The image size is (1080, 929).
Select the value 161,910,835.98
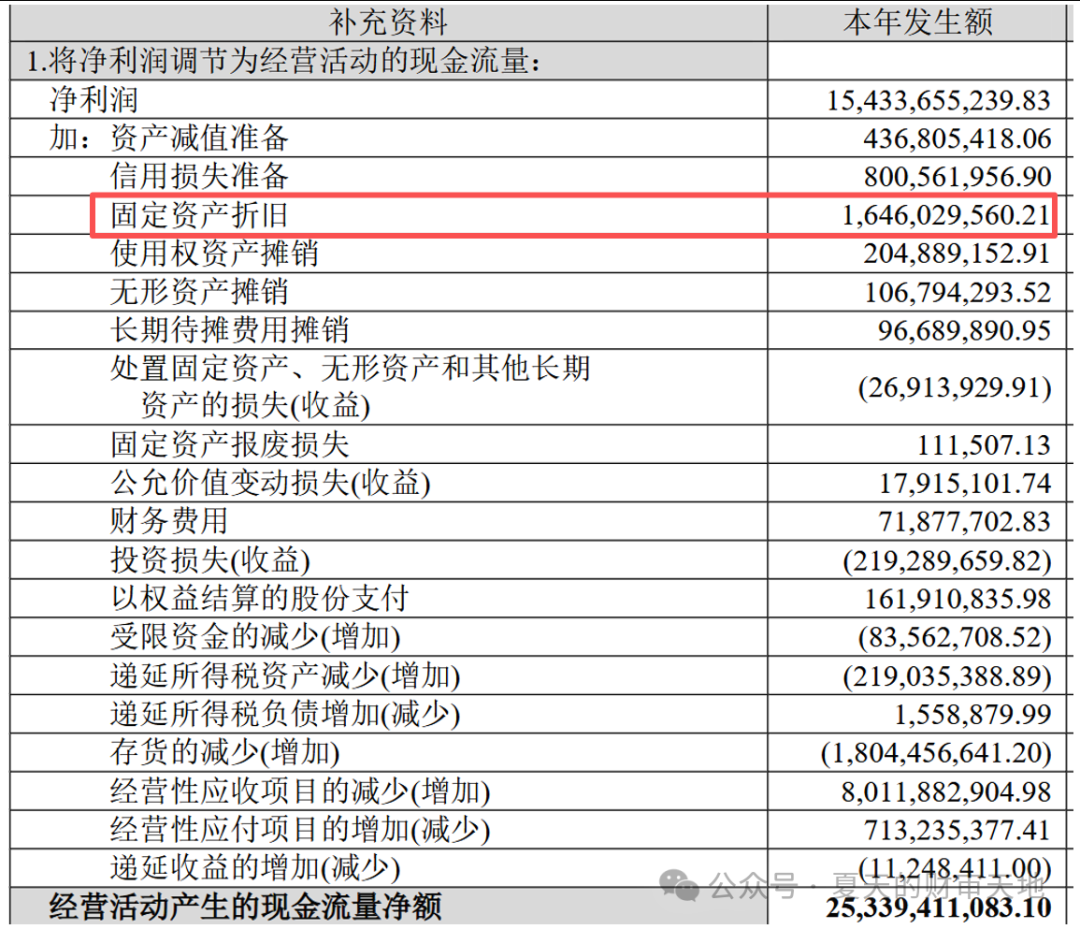tap(957, 599)
